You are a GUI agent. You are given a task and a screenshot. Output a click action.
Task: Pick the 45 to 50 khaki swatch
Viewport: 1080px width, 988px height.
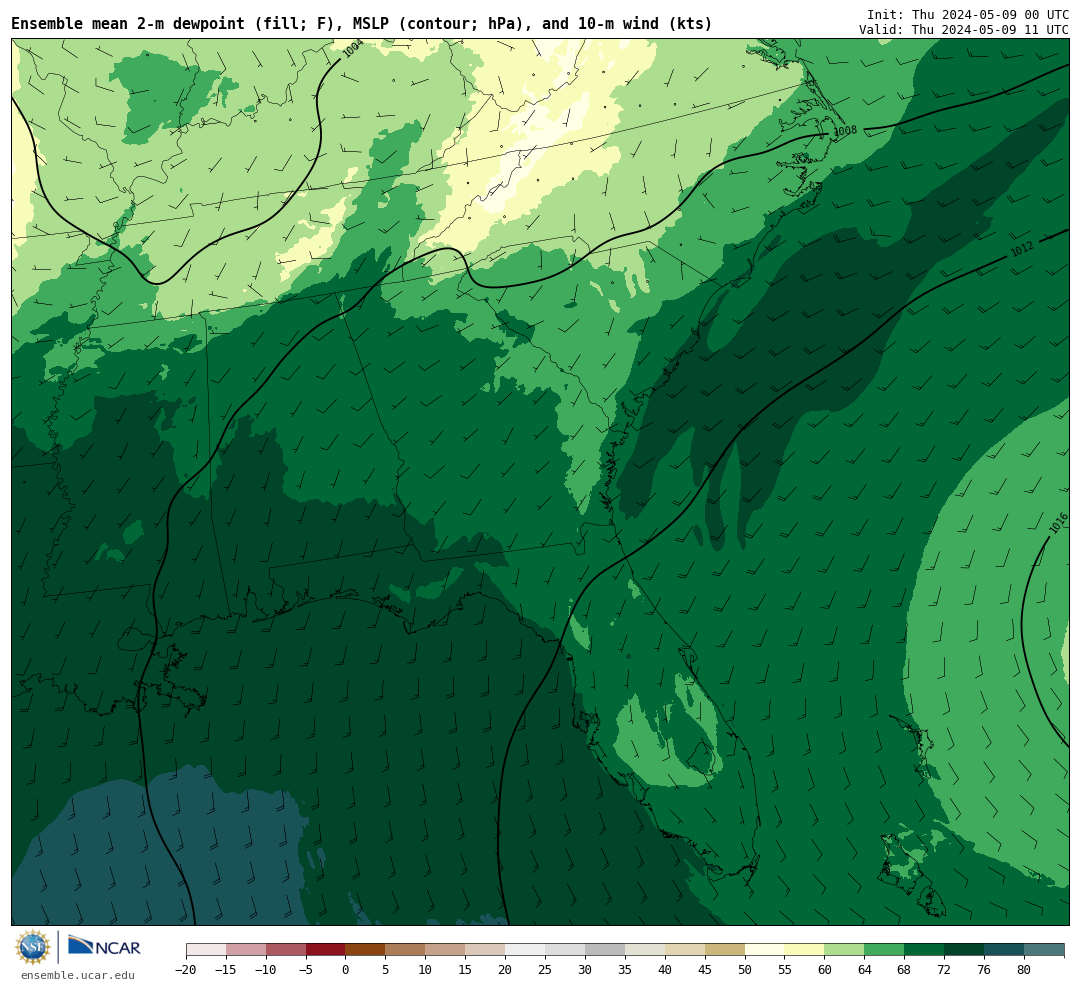point(725,950)
